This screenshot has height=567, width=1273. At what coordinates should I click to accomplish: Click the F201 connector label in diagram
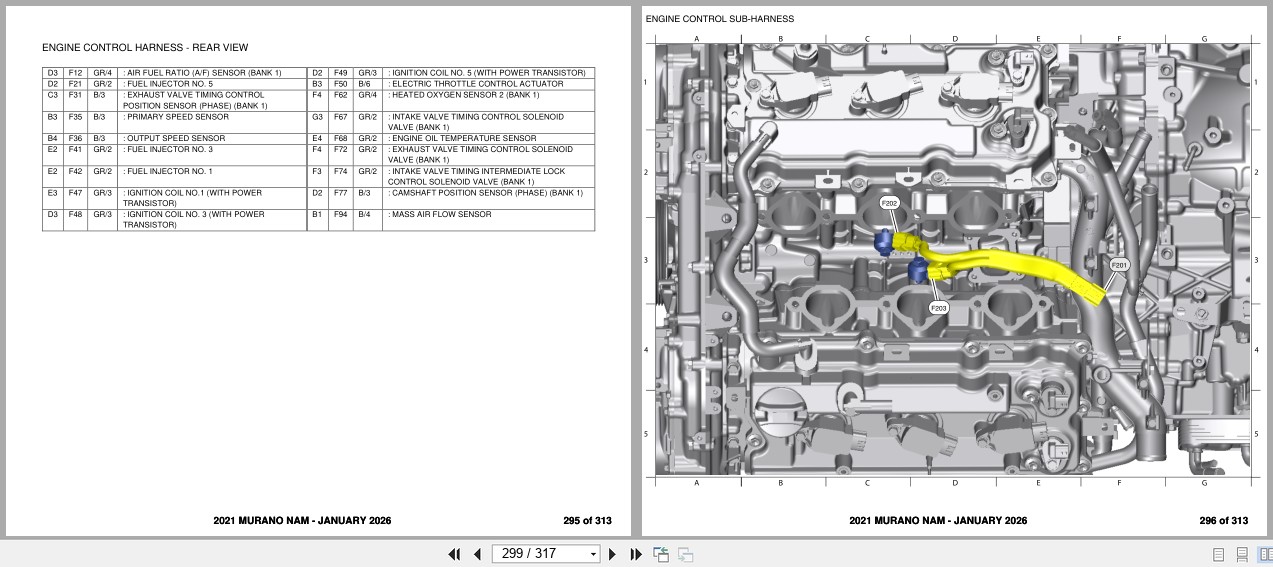1119,265
